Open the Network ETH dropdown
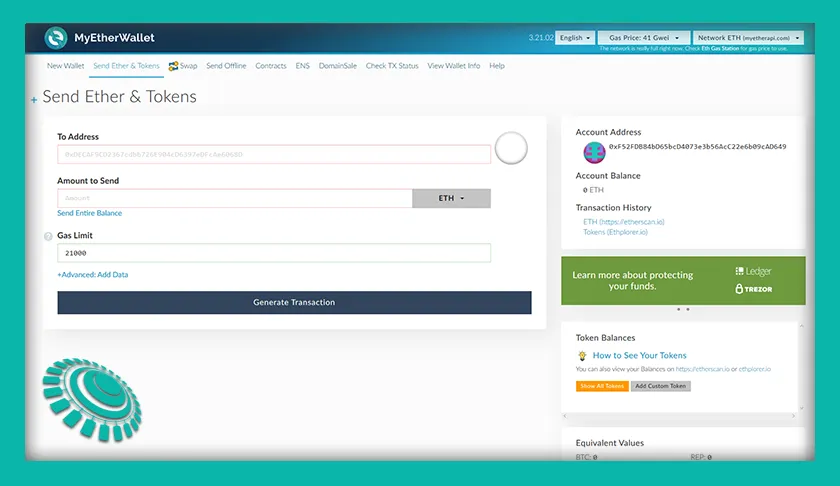 pos(748,38)
